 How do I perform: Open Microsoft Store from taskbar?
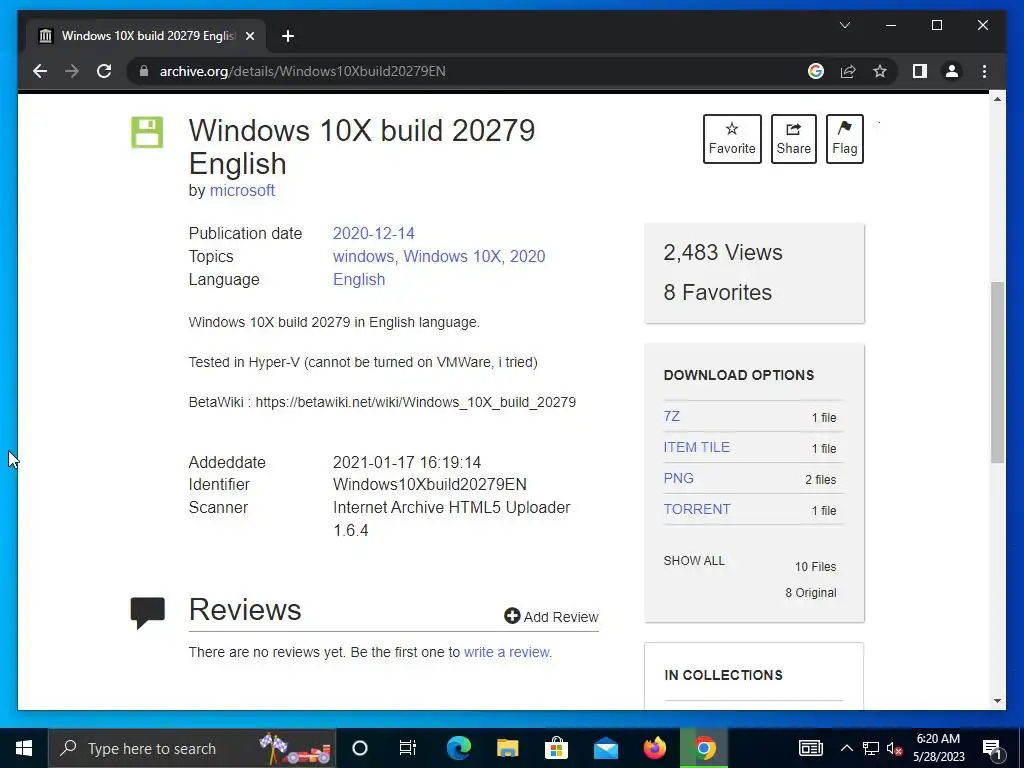click(556, 748)
